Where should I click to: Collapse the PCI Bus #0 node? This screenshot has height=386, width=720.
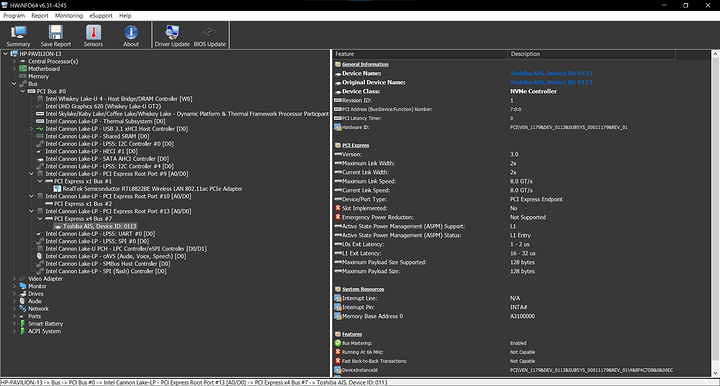tap(22, 91)
